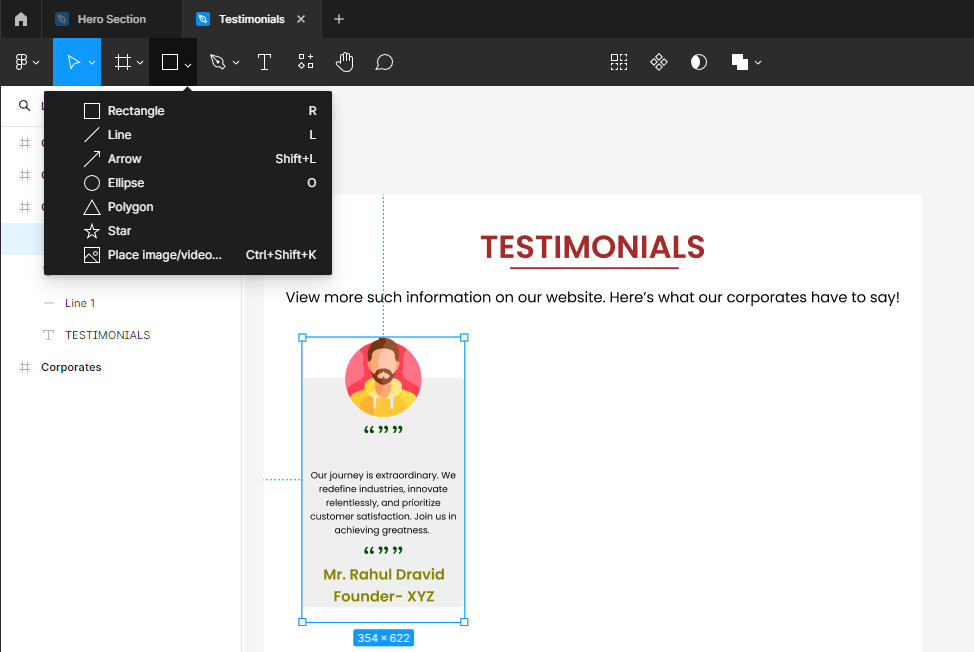The height and width of the screenshot is (652, 974).
Task: Select the Comment tool
Action: tap(384, 62)
